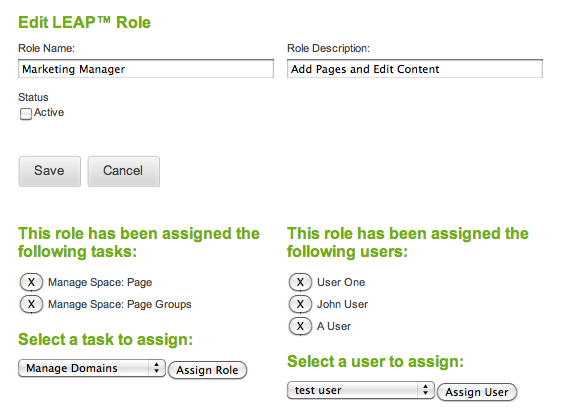
Task: Click the Assign Role button
Action: point(208,370)
